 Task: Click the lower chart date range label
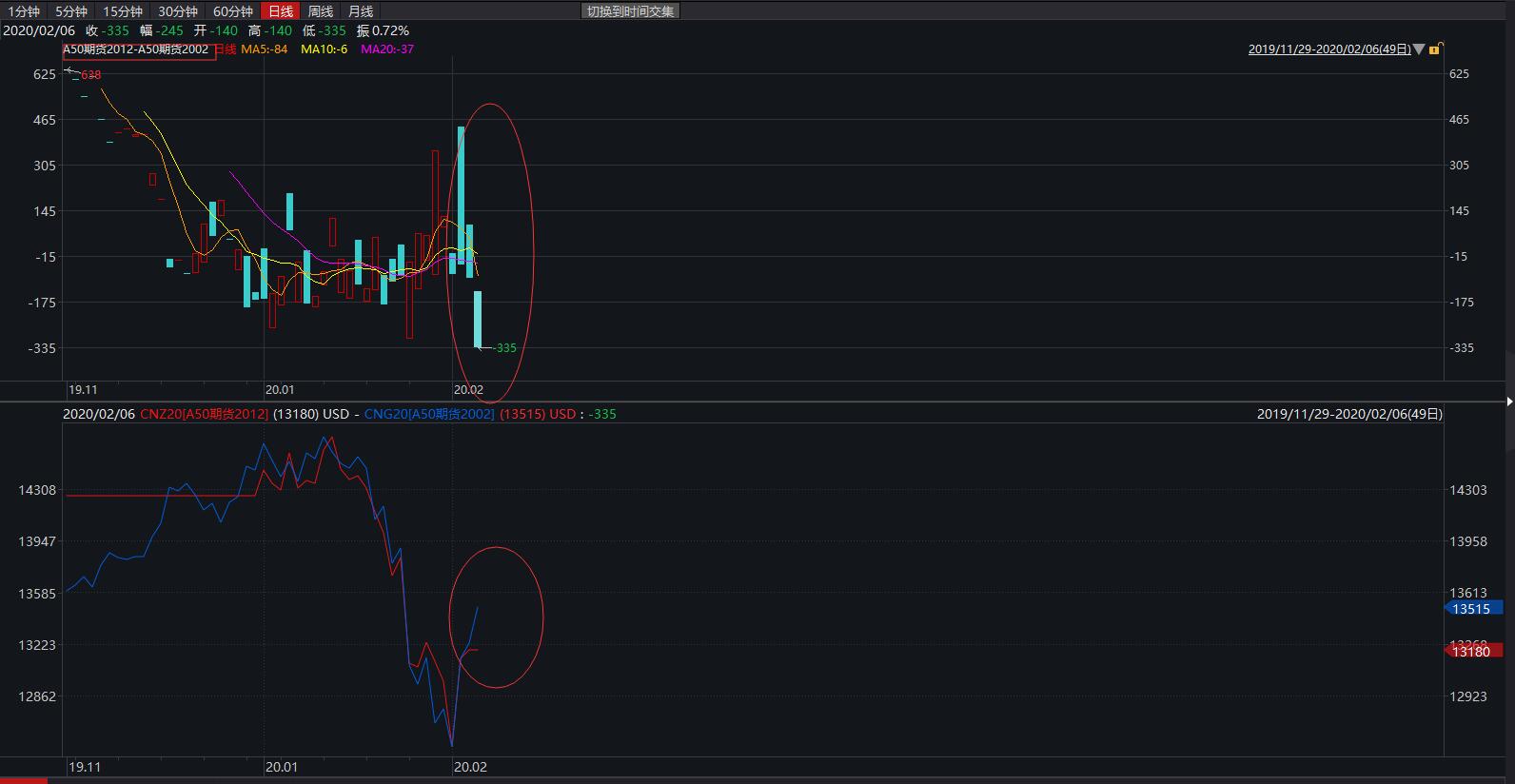pos(1349,414)
